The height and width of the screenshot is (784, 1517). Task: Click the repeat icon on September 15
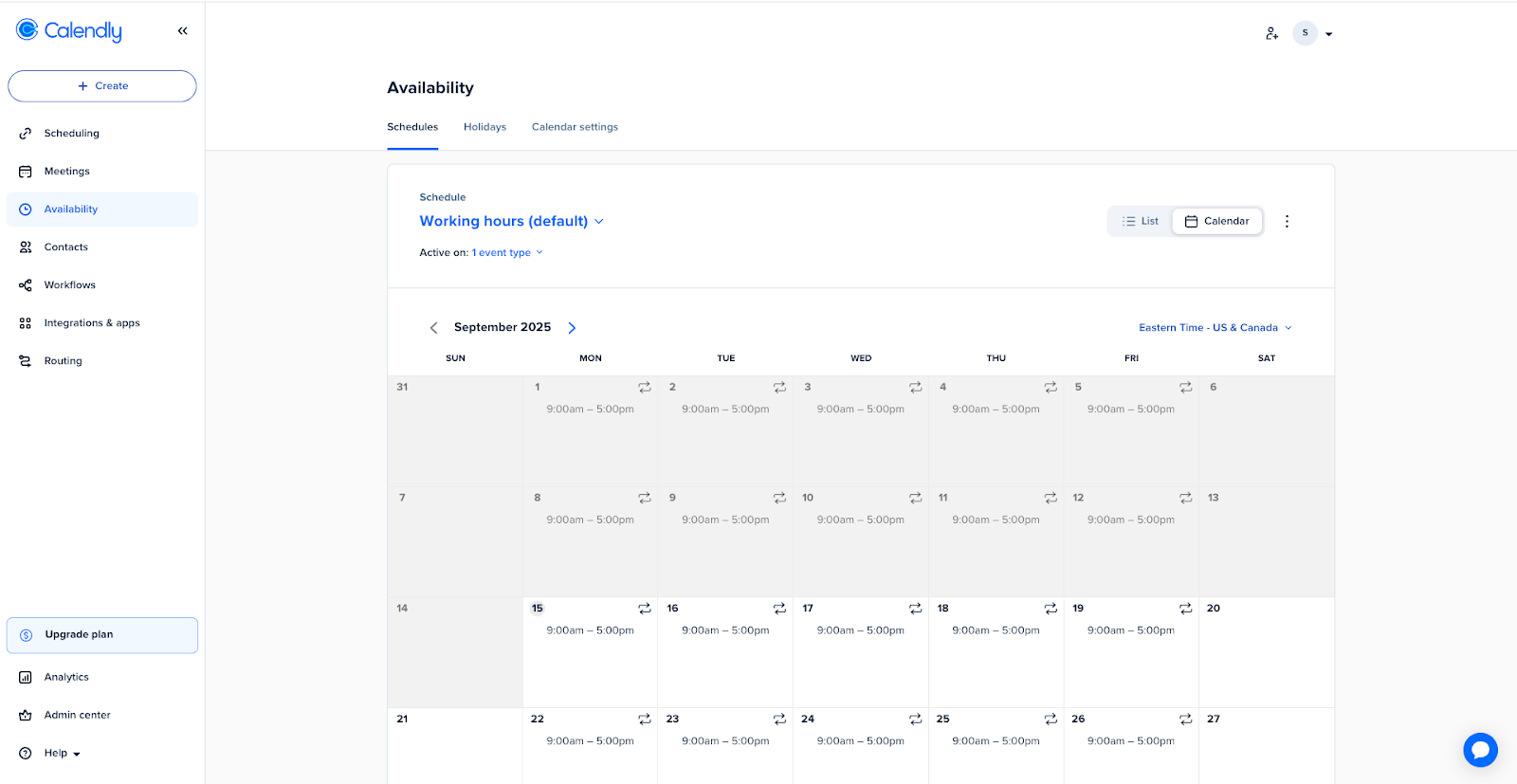point(644,609)
